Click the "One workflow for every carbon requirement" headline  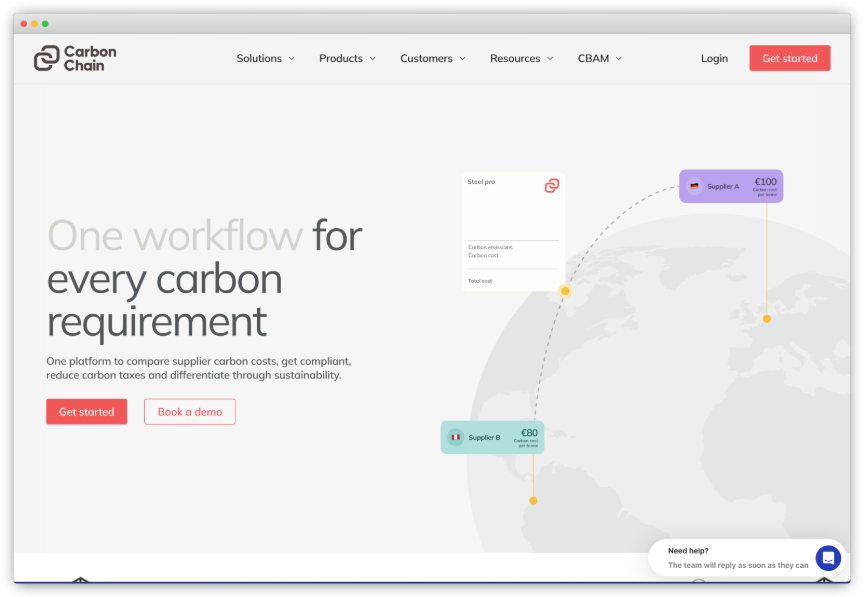[204, 278]
